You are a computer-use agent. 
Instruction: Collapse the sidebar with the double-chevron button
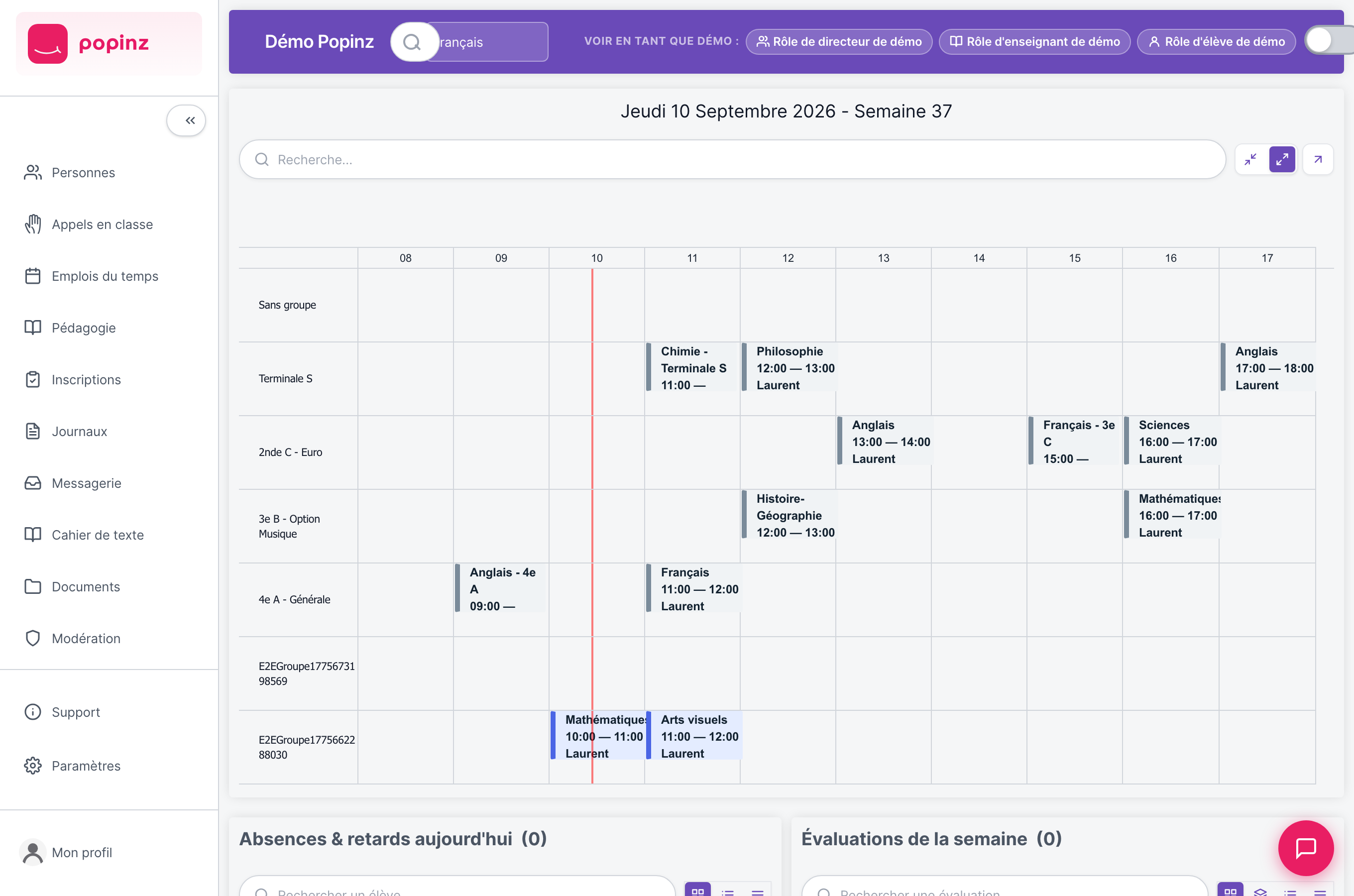click(186, 120)
